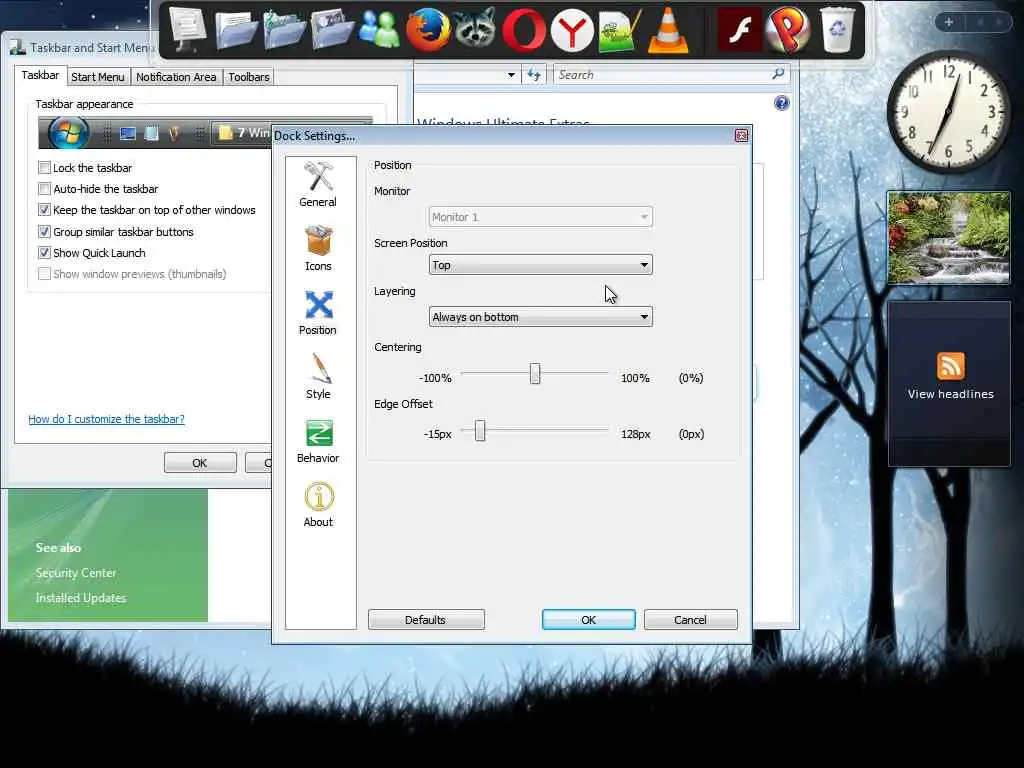This screenshot has width=1024, height=768.
Task: Launch Firefox from the dock
Action: [428, 30]
